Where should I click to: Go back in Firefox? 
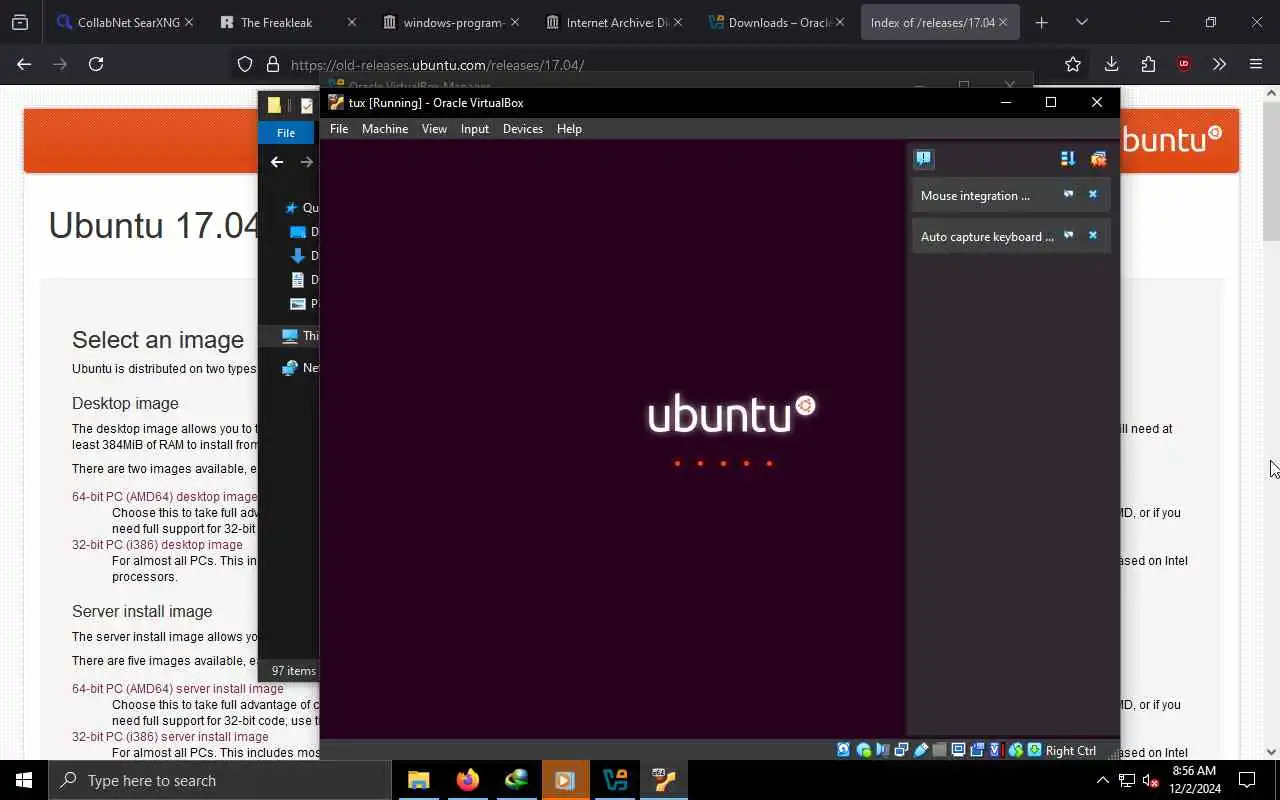[x=24, y=64]
